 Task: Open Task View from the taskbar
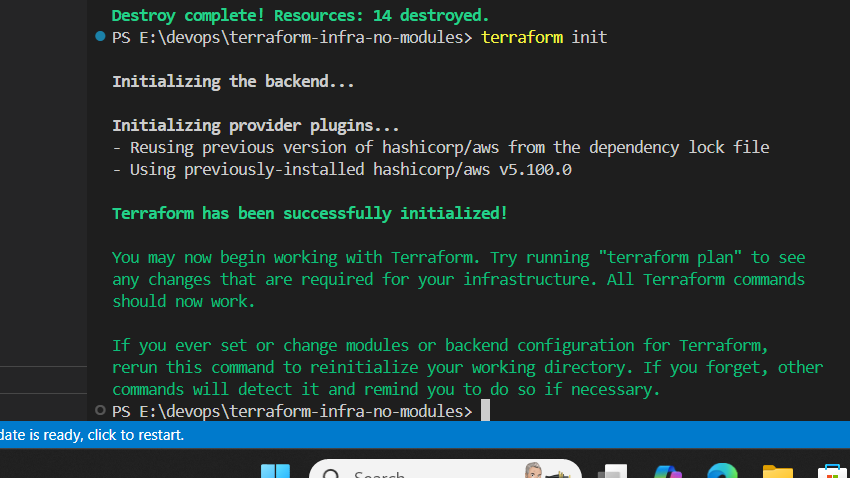(x=611, y=472)
